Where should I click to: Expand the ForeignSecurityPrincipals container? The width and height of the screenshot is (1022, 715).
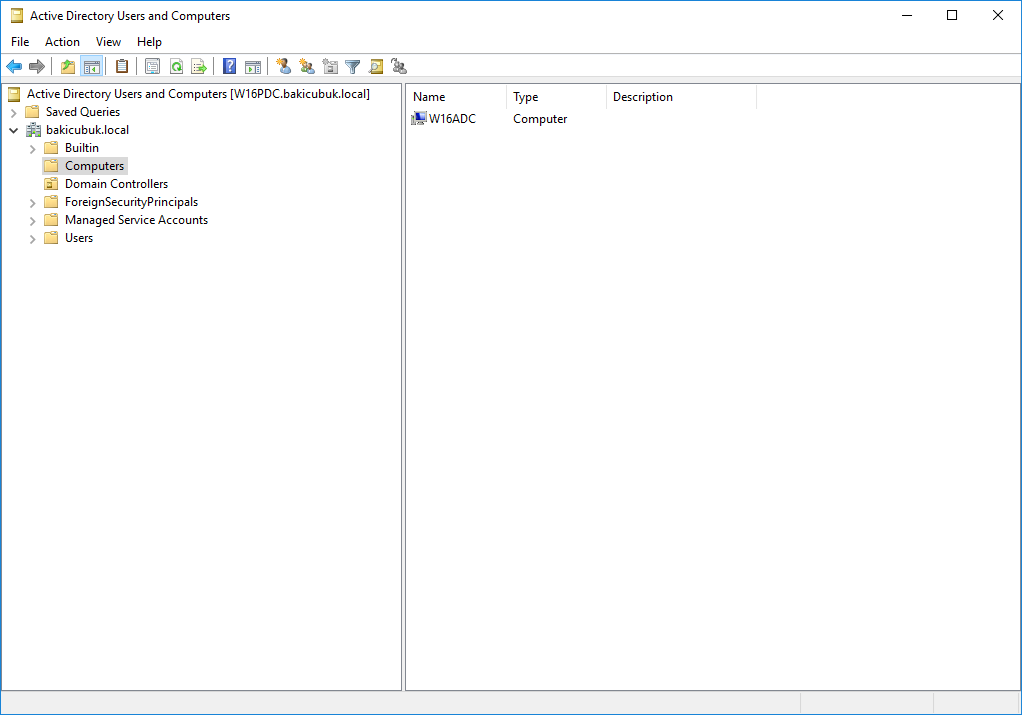[x=33, y=203]
